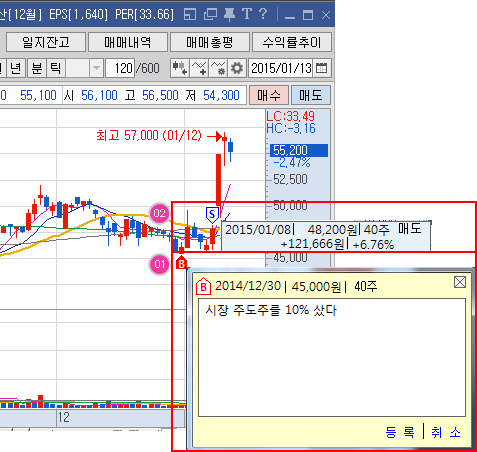The width and height of the screenshot is (477, 452).
Task: Expand the period interval dropdown arrow
Action: point(97,68)
